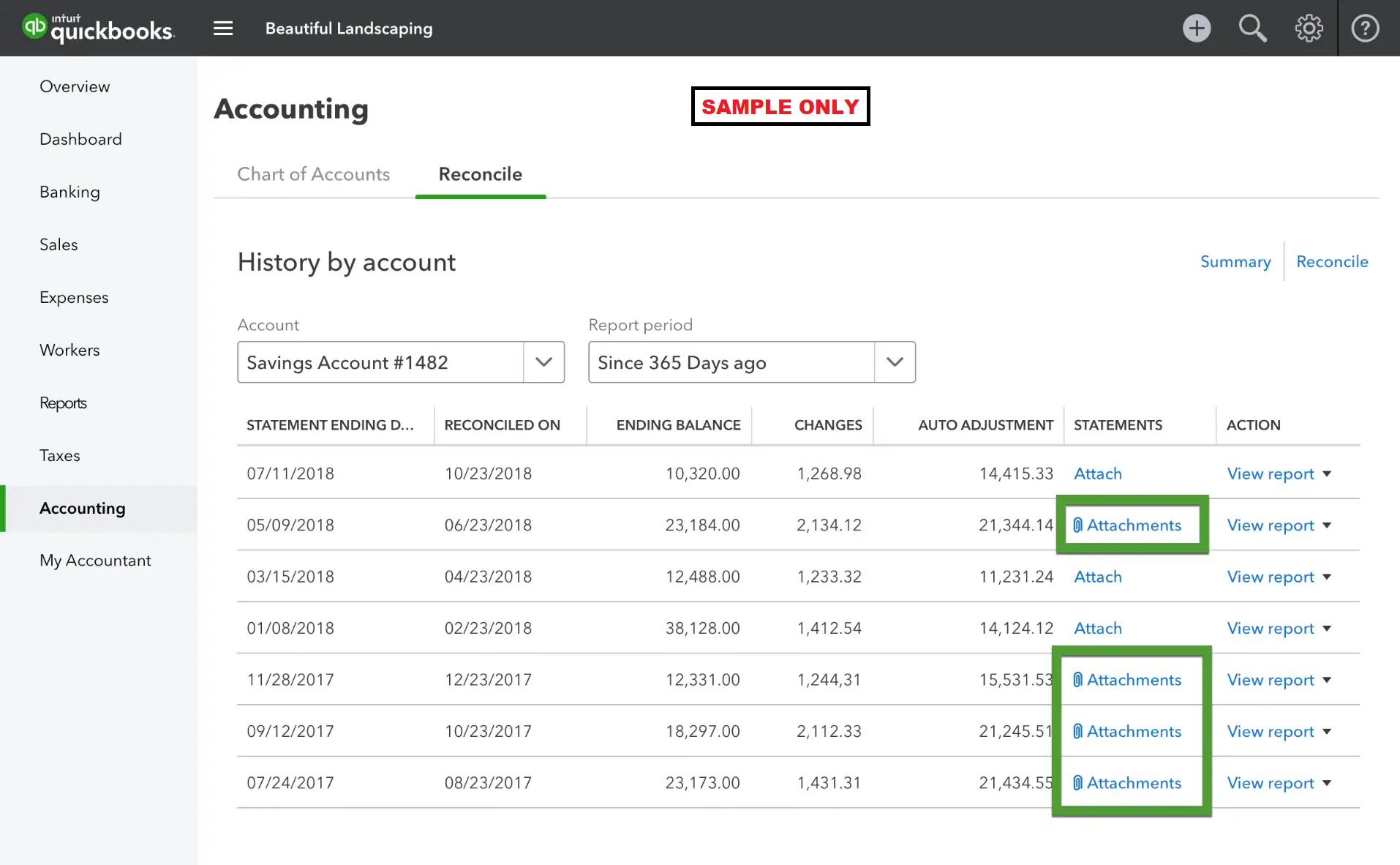Image resolution: width=1400 pixels, height=865 pixels.
Task: View report for 07/11/2018 statement
Action: 1271,474
